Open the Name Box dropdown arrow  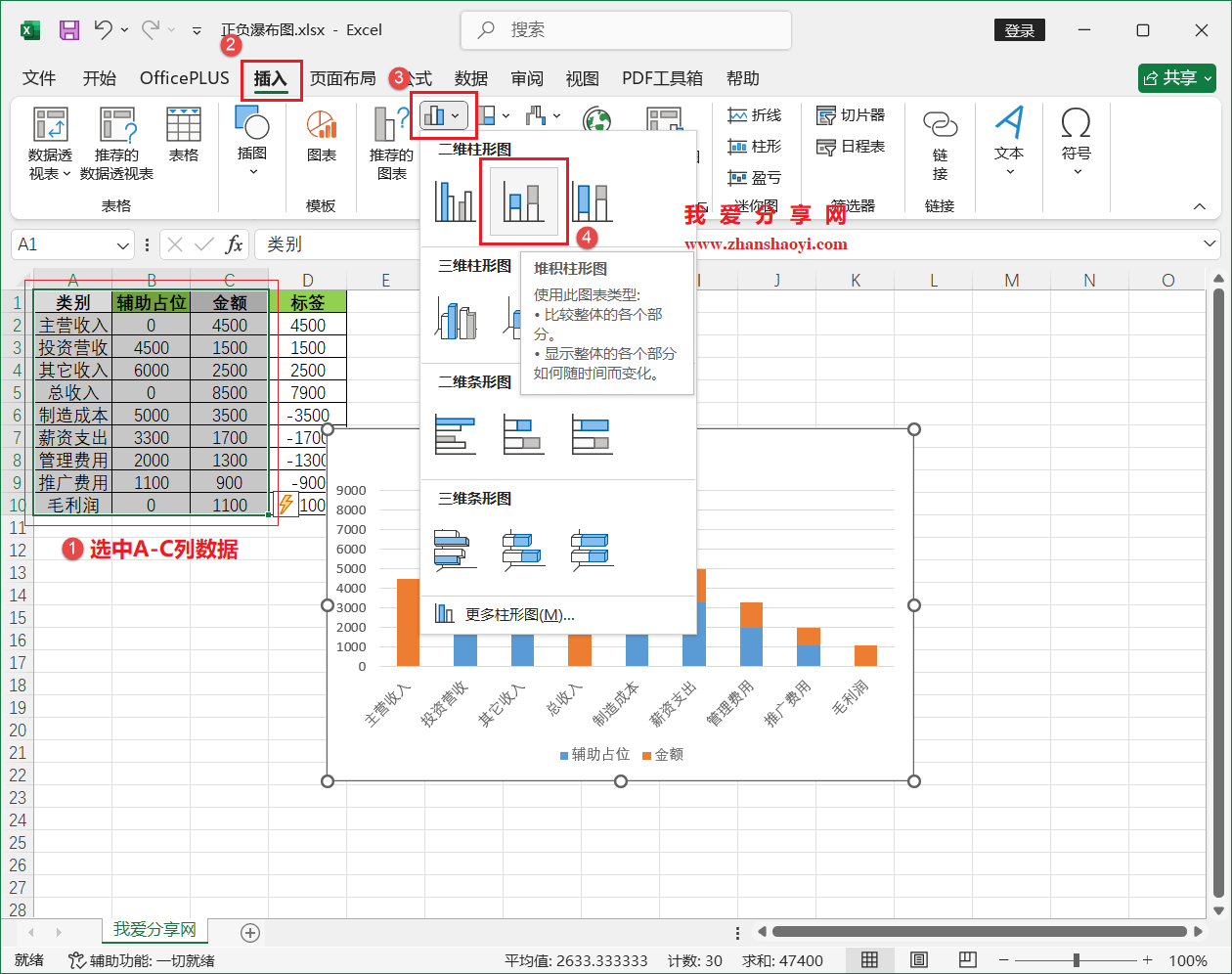click(121, 244)
